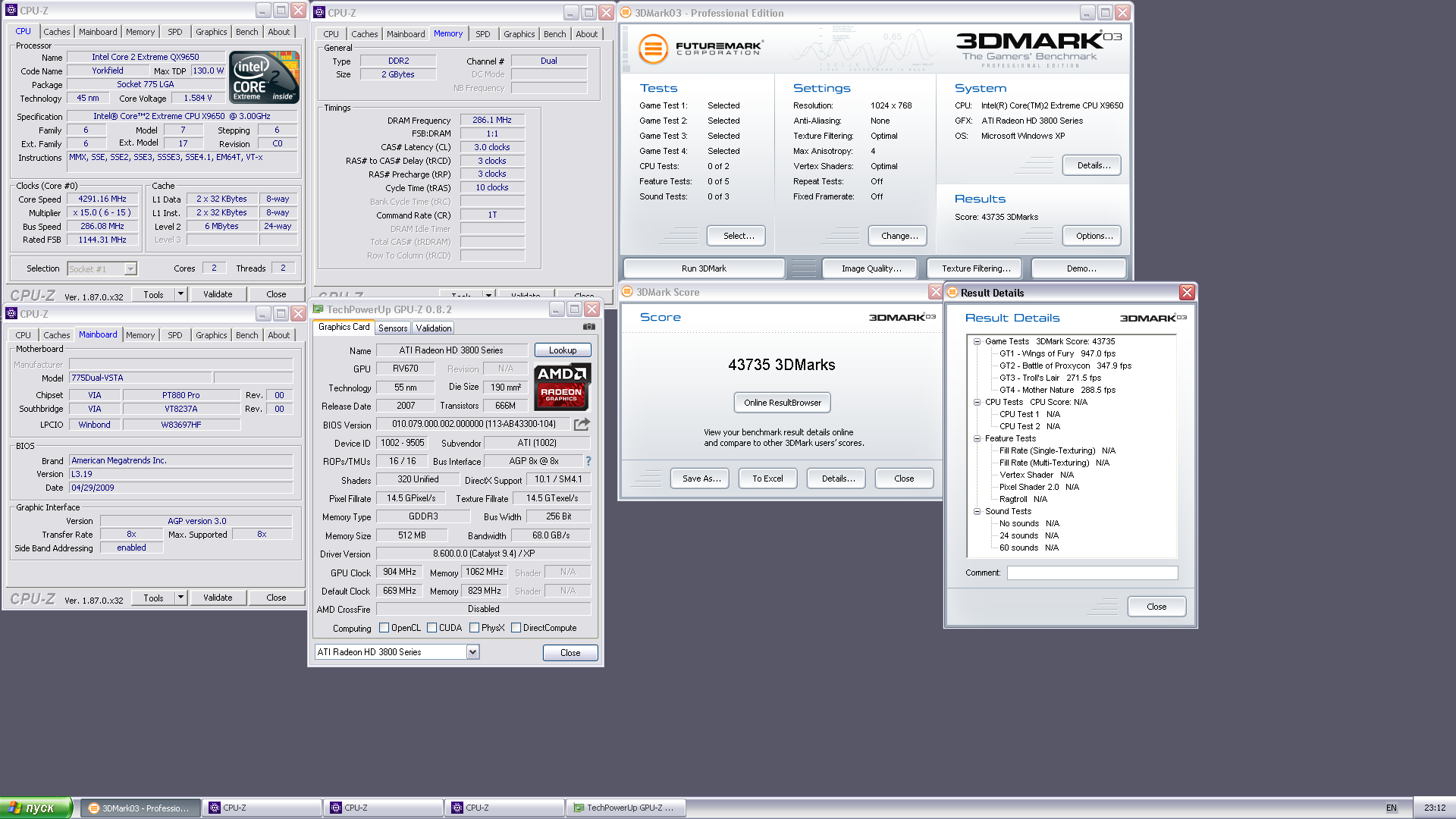Click the Intel Core 2 Extreme logo
Viewport: 1456px width, 819px height.
tap(264, 77)
